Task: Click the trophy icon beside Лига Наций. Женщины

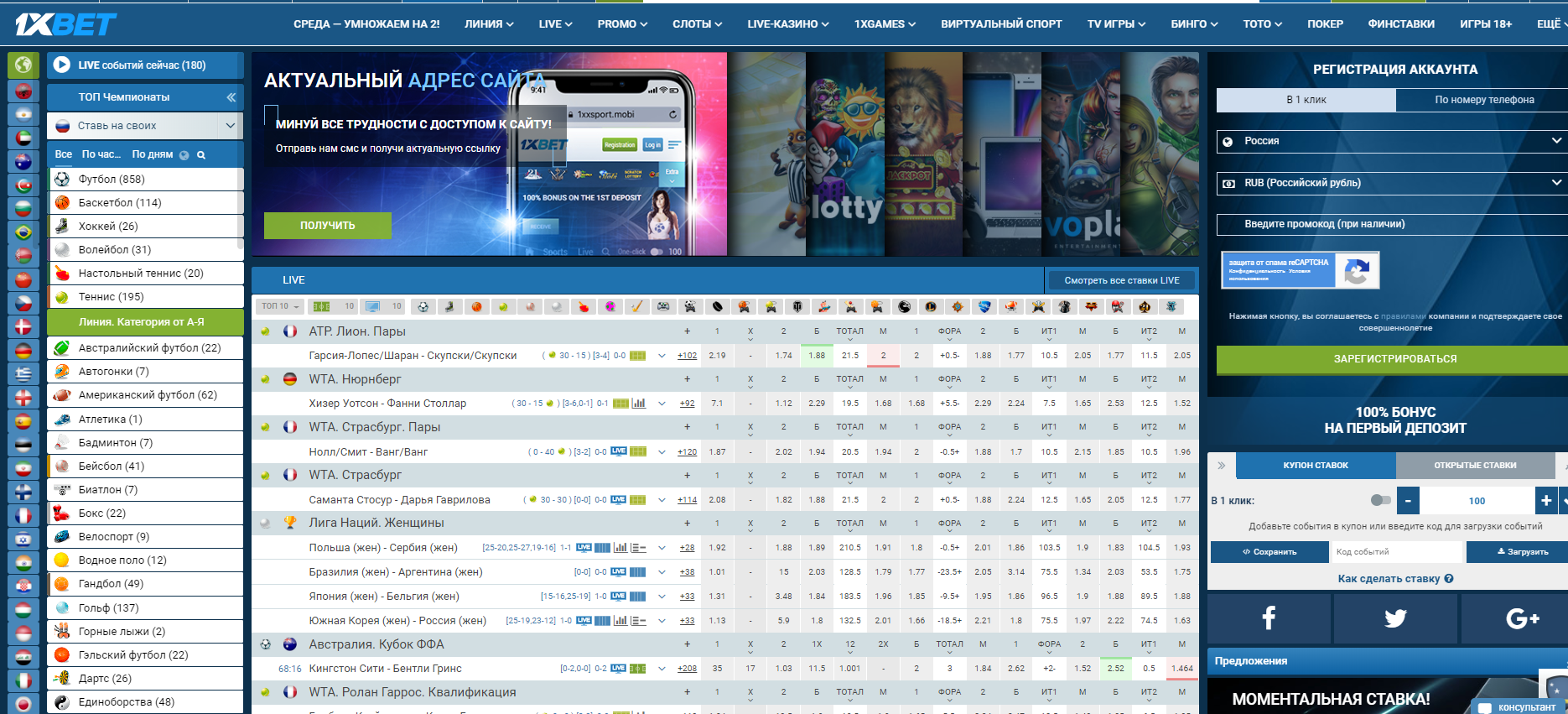Action: point(290,523)
